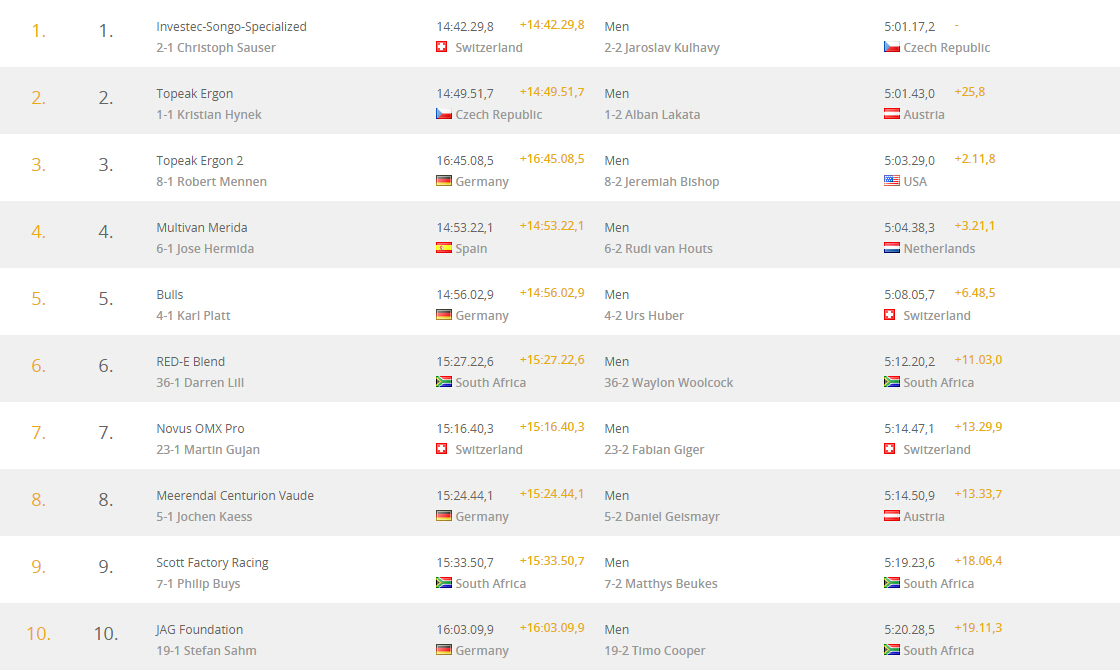This screenshot has height=671, width=1120.
Task: Click orange rank number 10.
Action: 39,633
